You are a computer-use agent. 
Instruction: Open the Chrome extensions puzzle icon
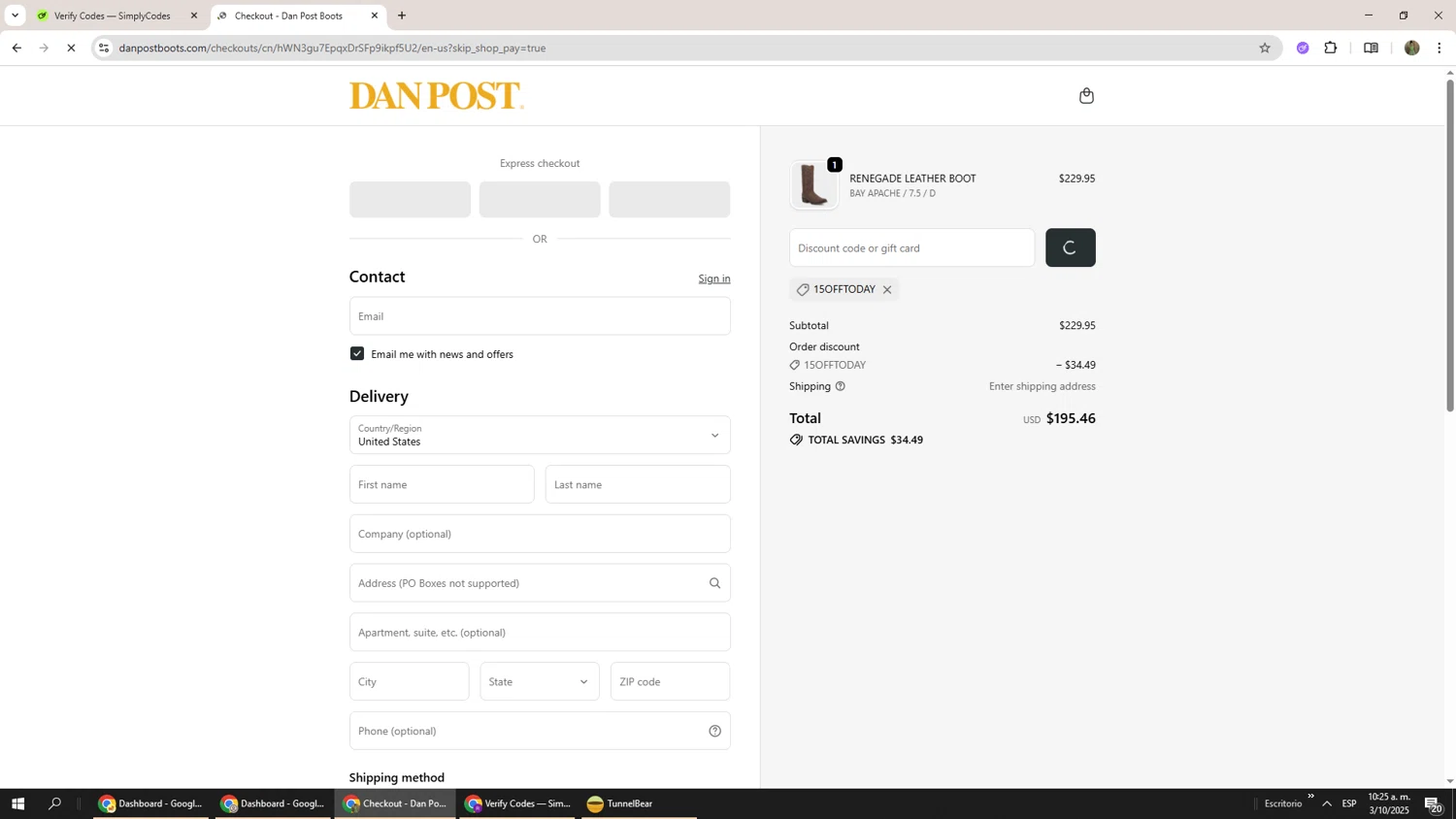[1331, 48]
